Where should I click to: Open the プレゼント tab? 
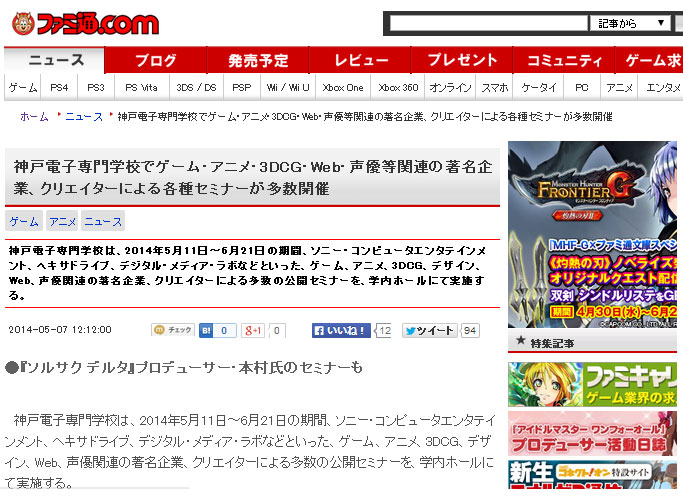pos(462,60)
